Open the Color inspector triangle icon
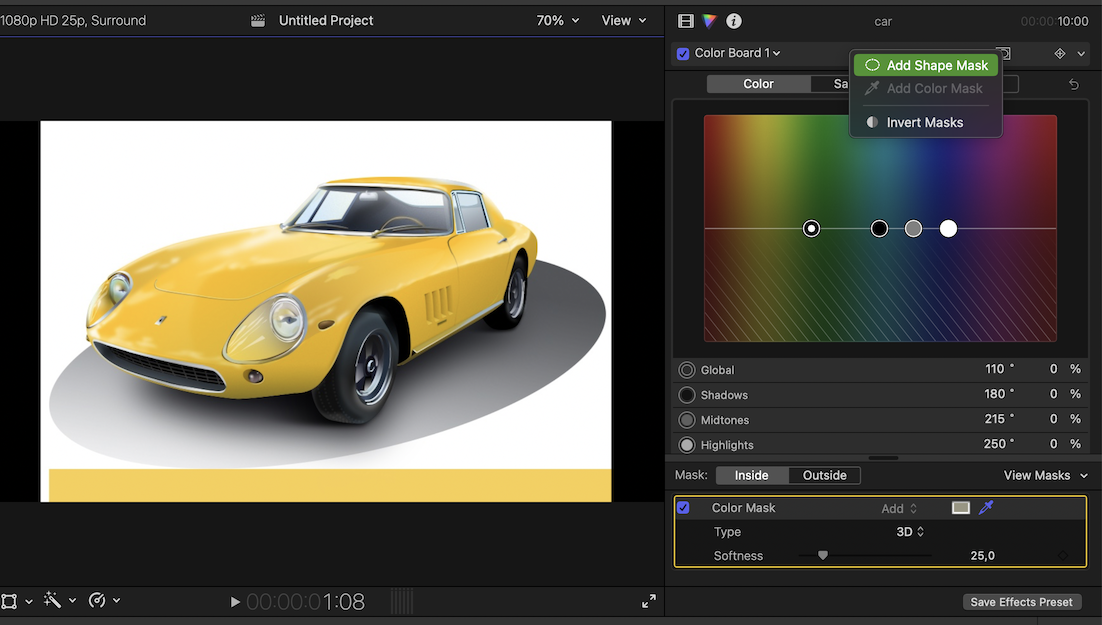The image size is (1102, 625). pyautogui.click(x=710, y=21)
